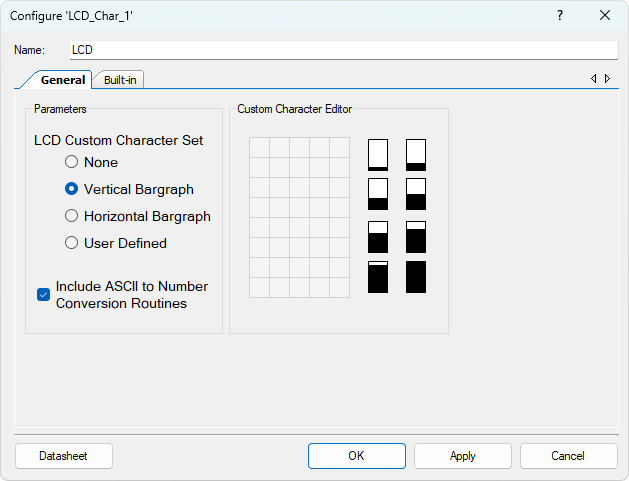Select the top-right two-row bargraph character

coord(416,155)
